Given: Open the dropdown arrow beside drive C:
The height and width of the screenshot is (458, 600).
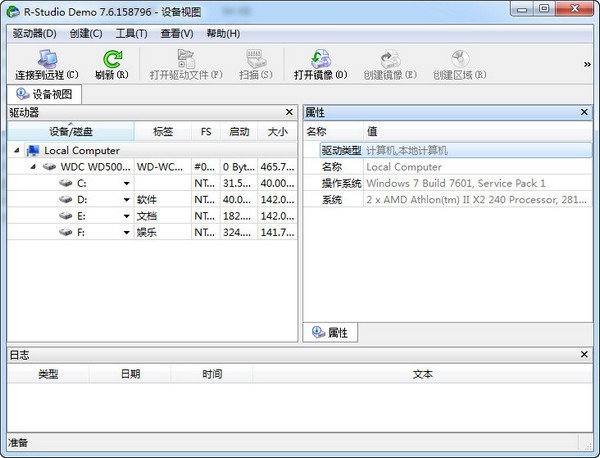Looking at the screenshot, I should coord(126,184).
